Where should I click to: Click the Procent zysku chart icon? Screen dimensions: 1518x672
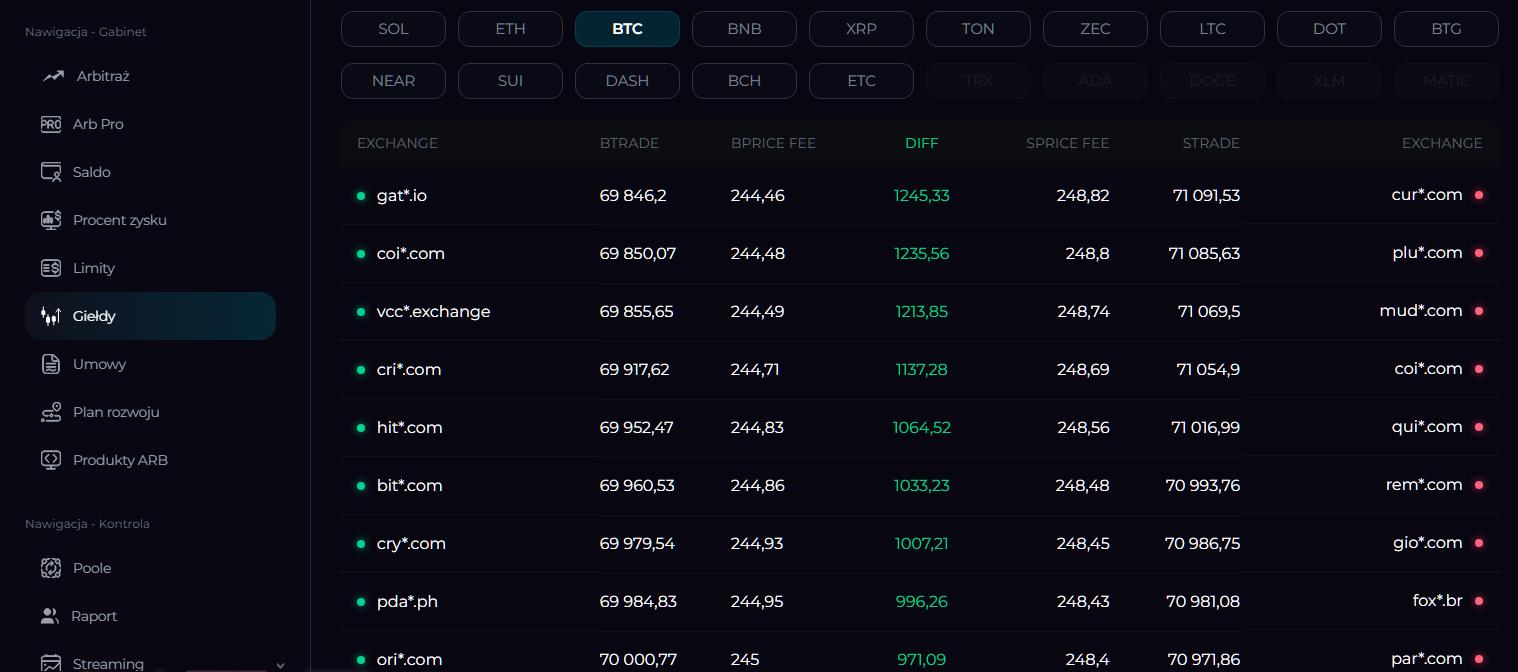click(x=51, y=220)
